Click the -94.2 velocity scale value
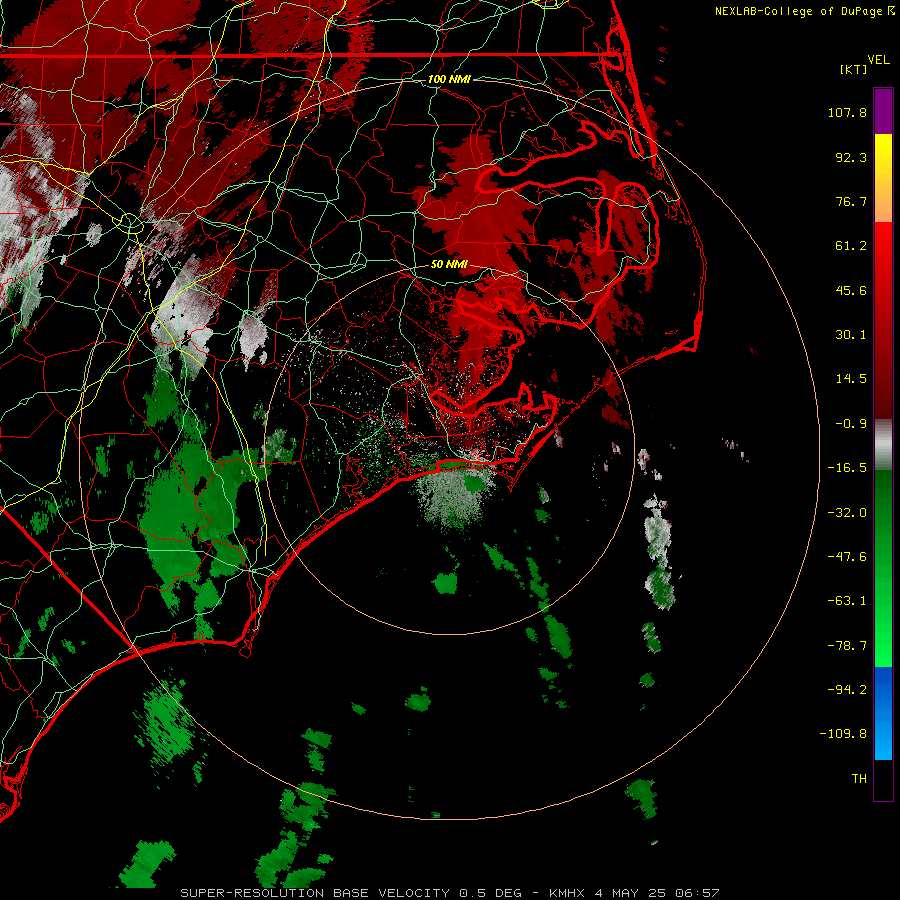This screenshot has width=900, height=900. [x=847, y=689]
